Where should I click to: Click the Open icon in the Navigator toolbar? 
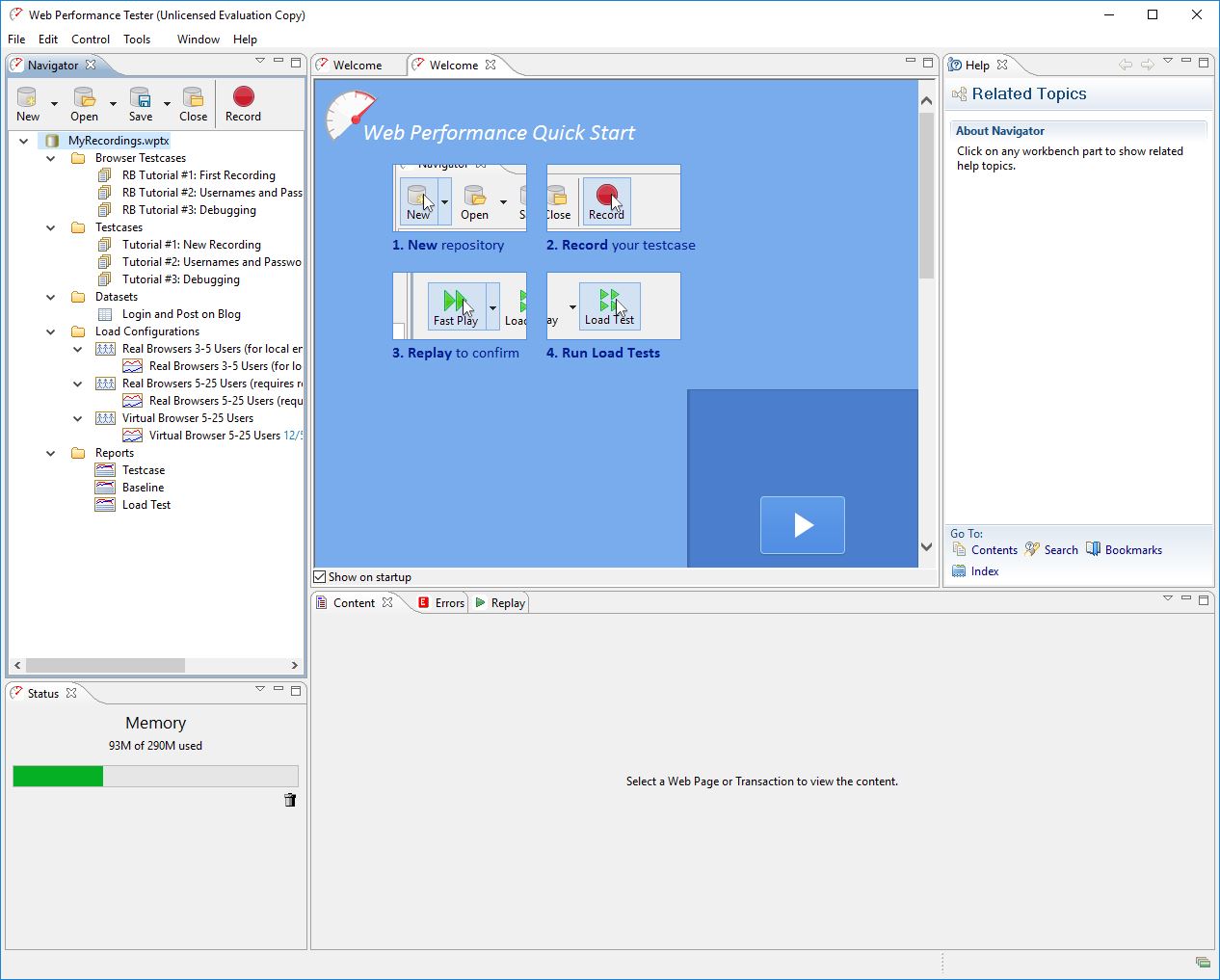(83, 101)
